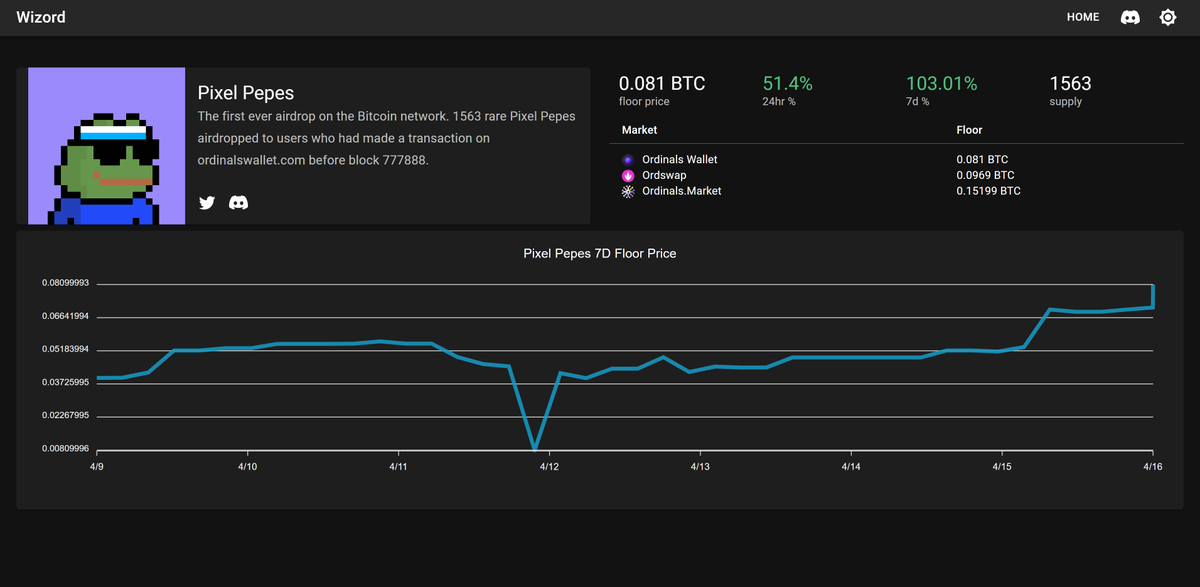The width and height of the screenshot is (1200, 587).
Task: Click the Wizord logo title
Action: pyautogui.click(x=41, y=17)
